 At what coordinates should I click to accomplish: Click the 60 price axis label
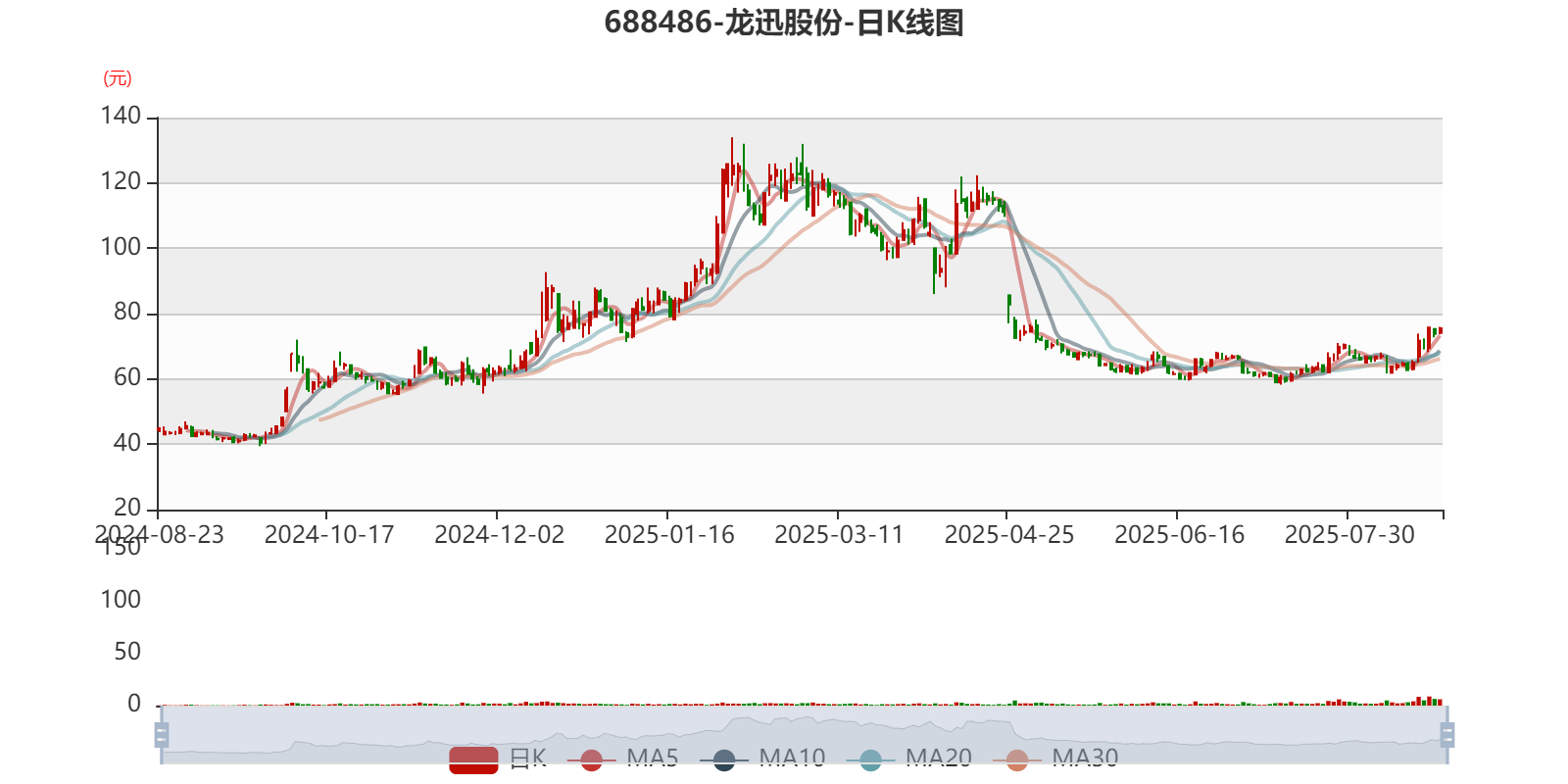[127, 378]
